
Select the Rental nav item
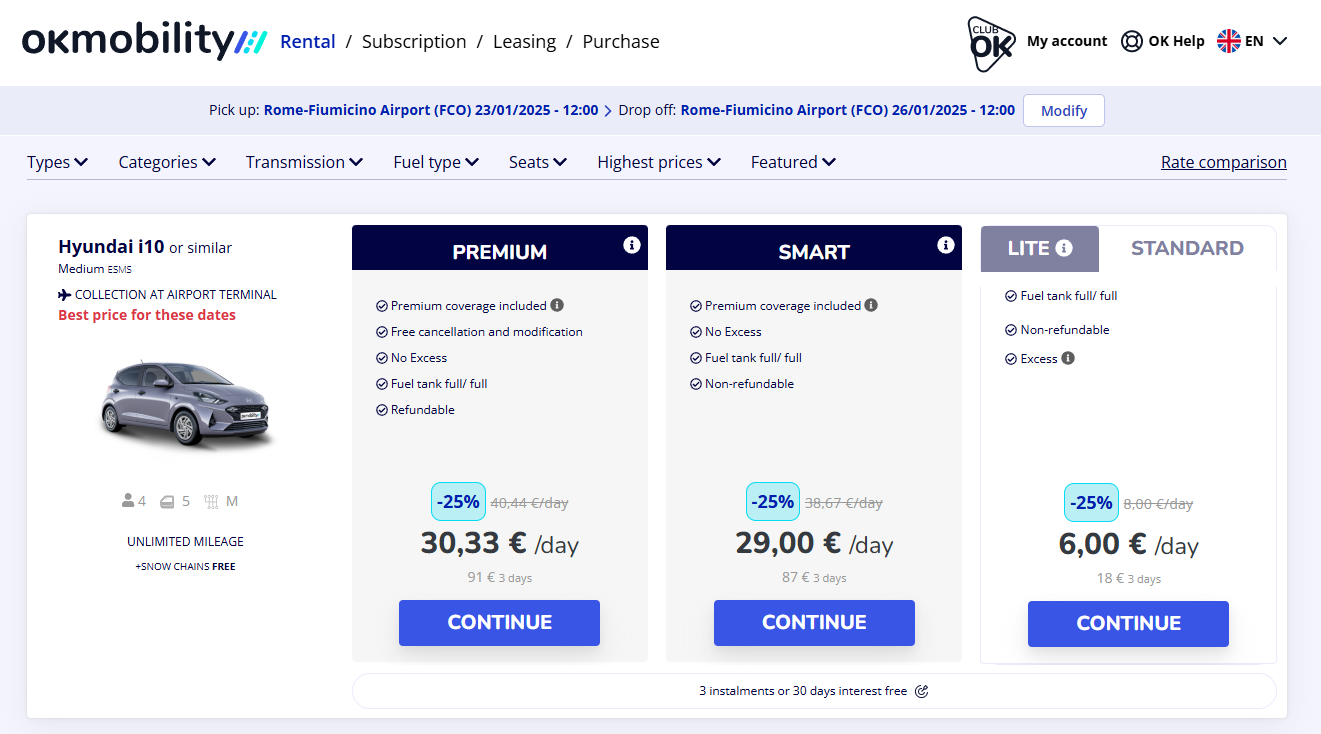tap(308, 41)
